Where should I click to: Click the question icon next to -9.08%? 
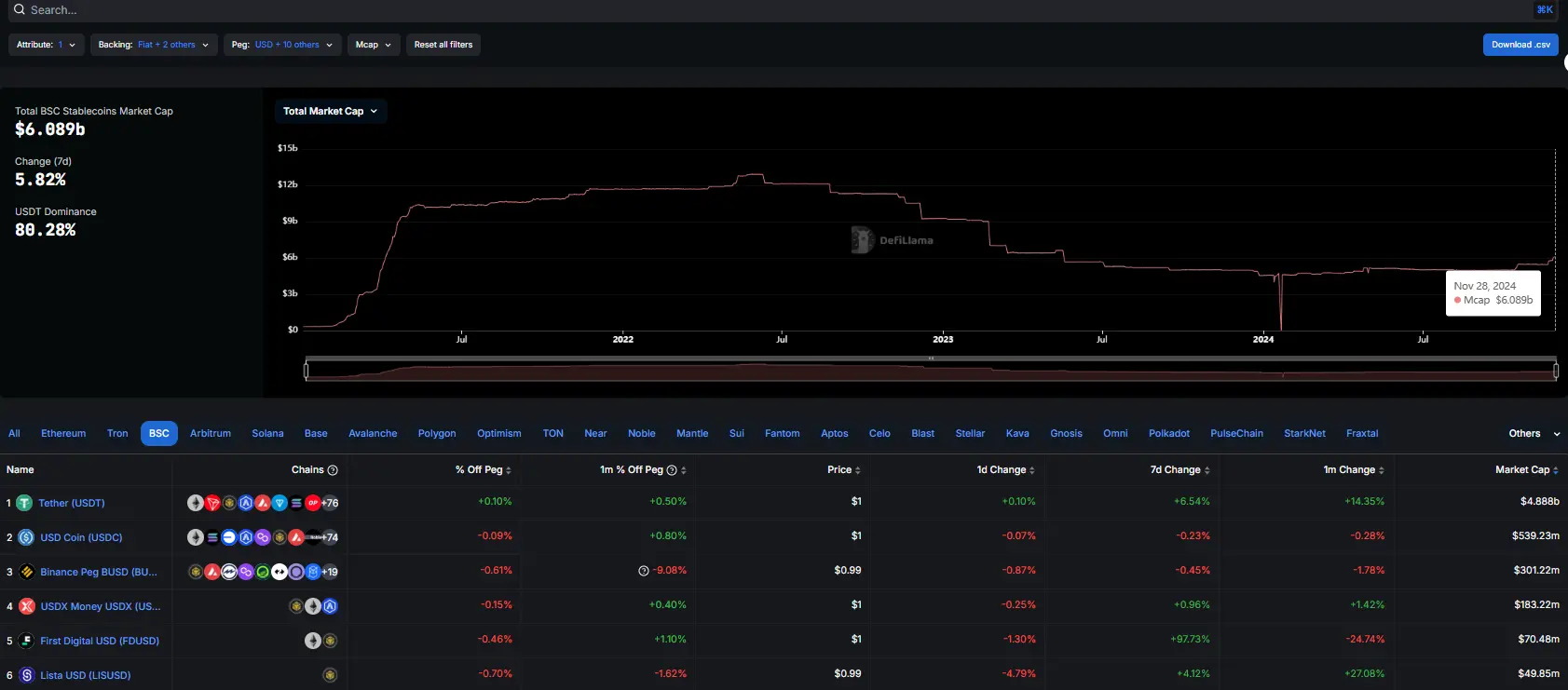[644, 571]
